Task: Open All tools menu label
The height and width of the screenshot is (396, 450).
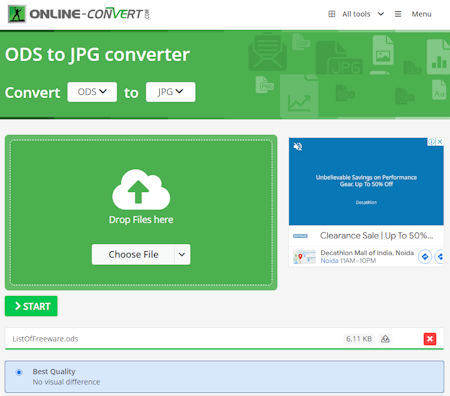Action: [356, 14]
